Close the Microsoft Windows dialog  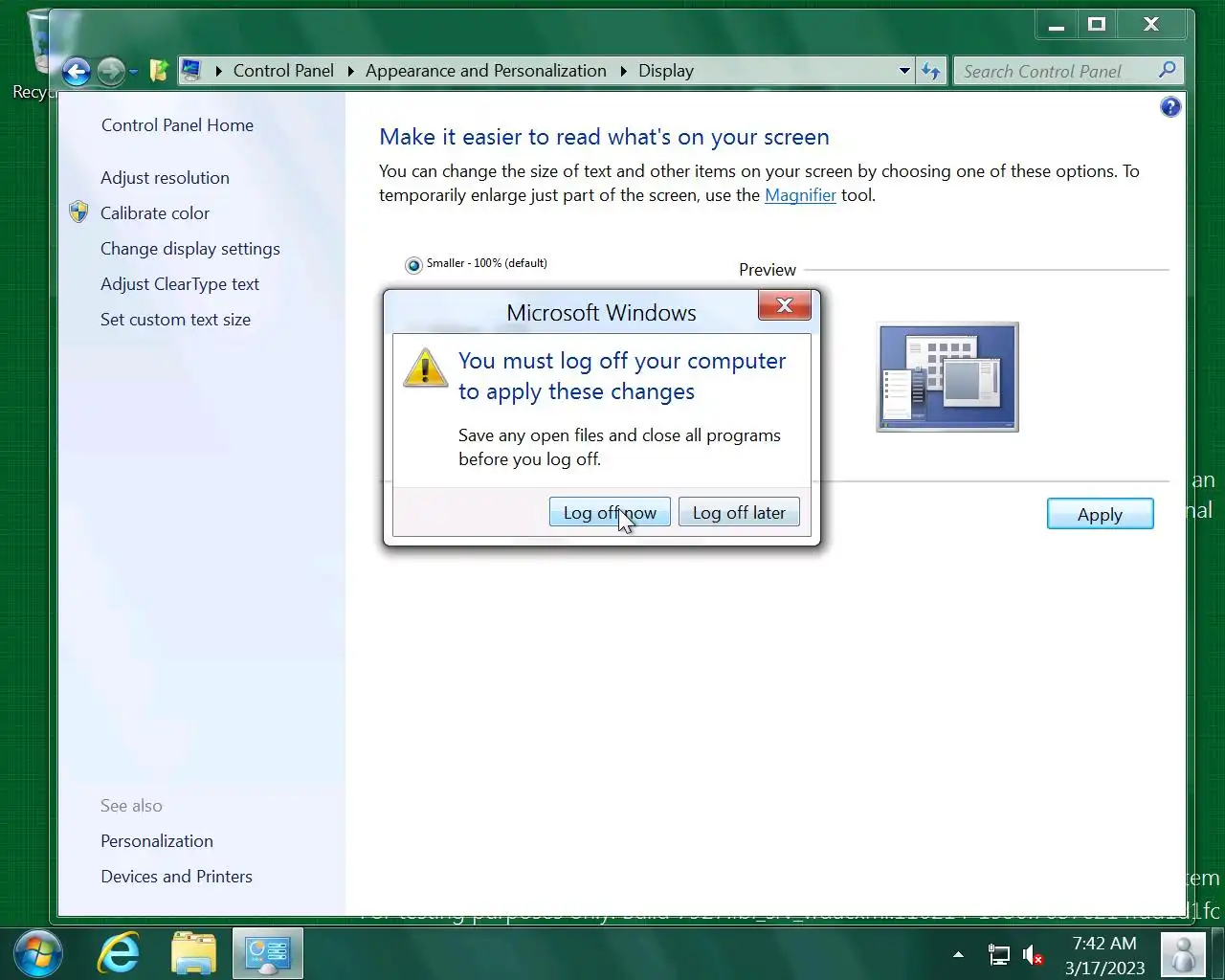click(785, 305)
